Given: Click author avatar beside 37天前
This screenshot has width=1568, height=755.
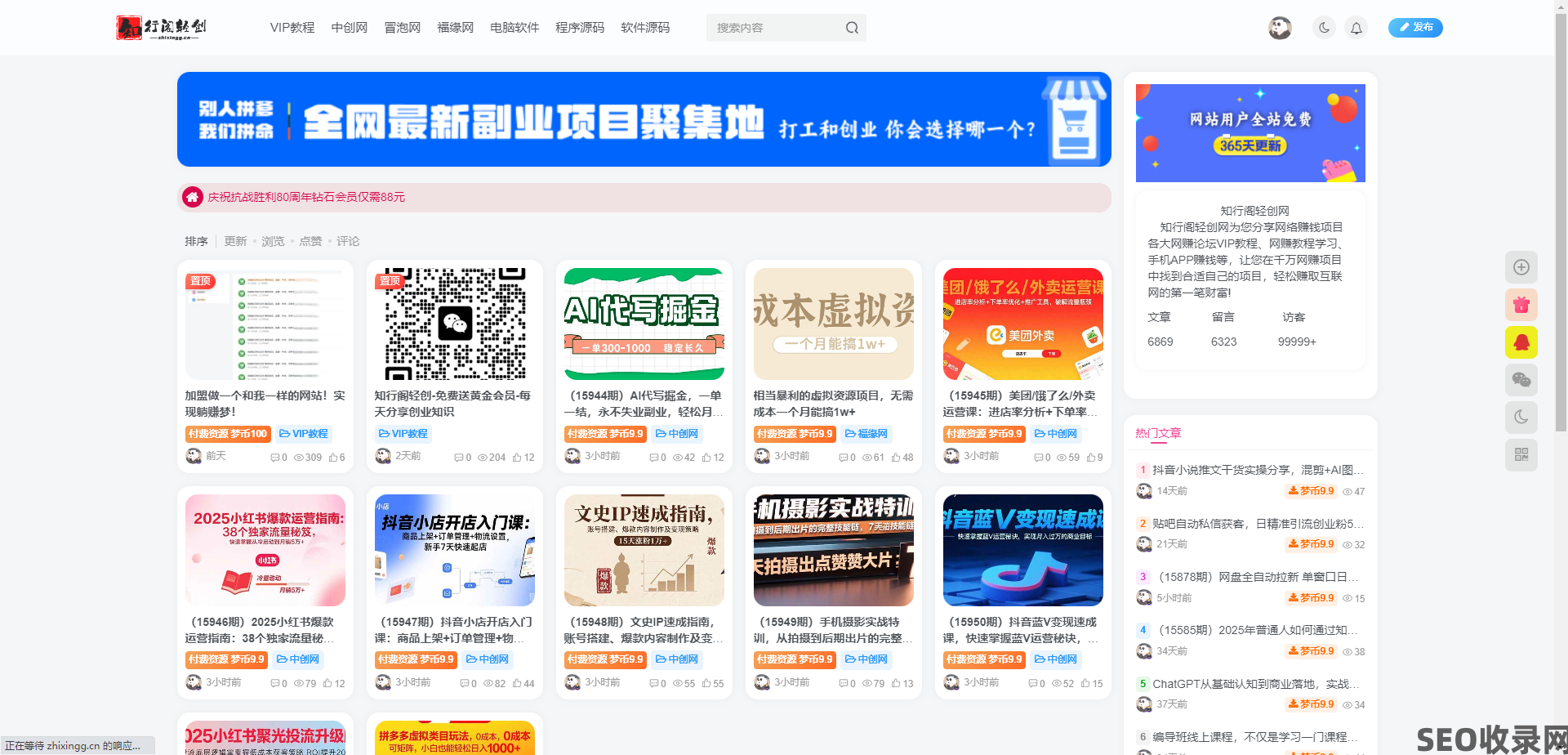Looking at the screenshot, I should point(1144,704).
